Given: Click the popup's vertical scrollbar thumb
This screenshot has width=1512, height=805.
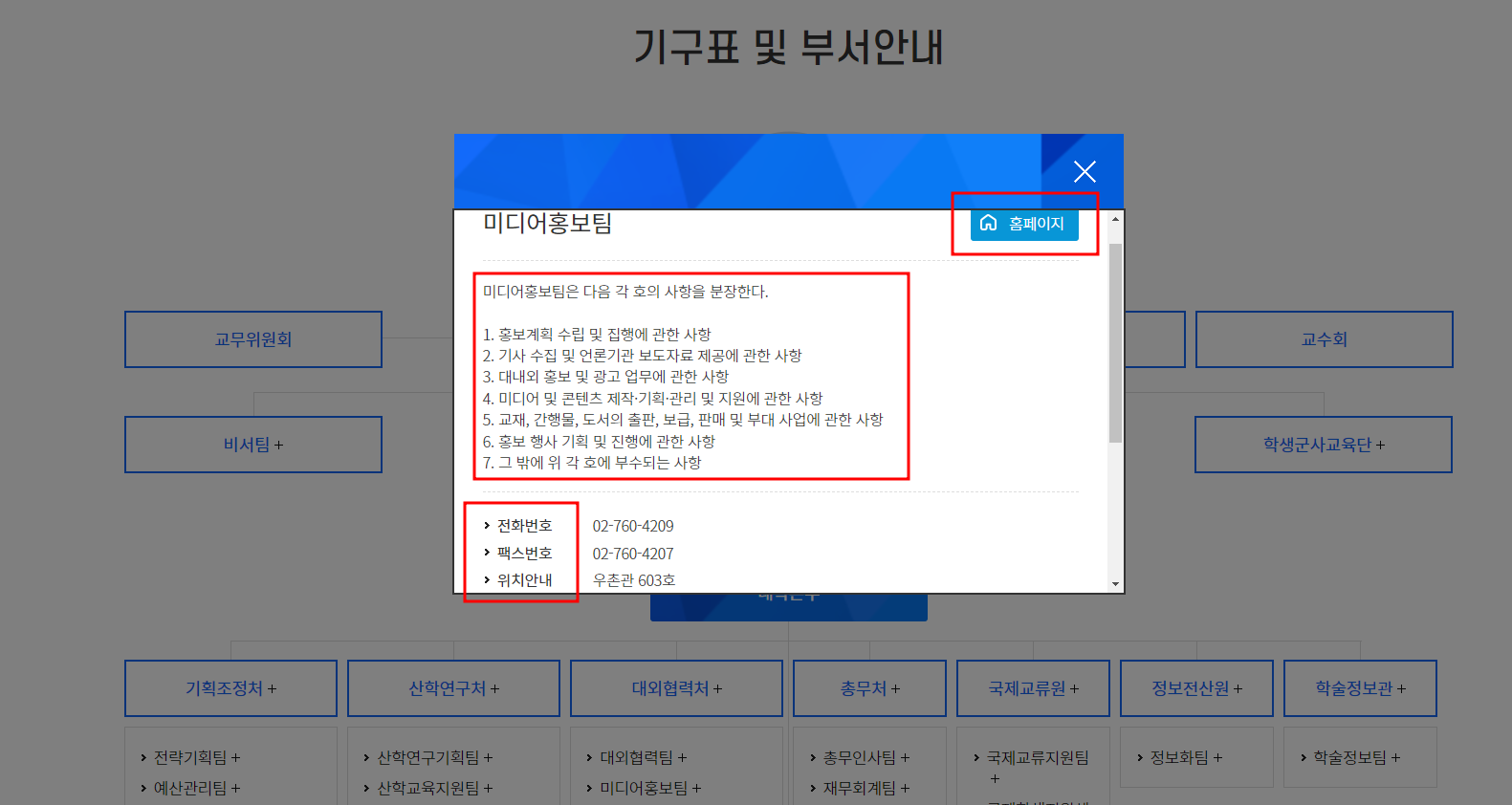Looking at the screenshot, I should tap(1115, 342).
